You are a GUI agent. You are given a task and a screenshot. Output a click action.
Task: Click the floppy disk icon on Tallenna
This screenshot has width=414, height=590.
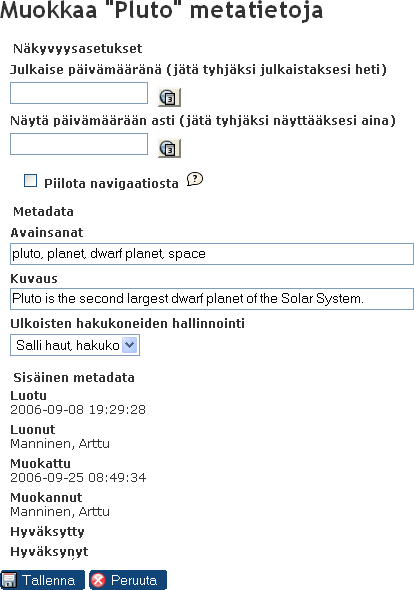(x=9, y=580)
